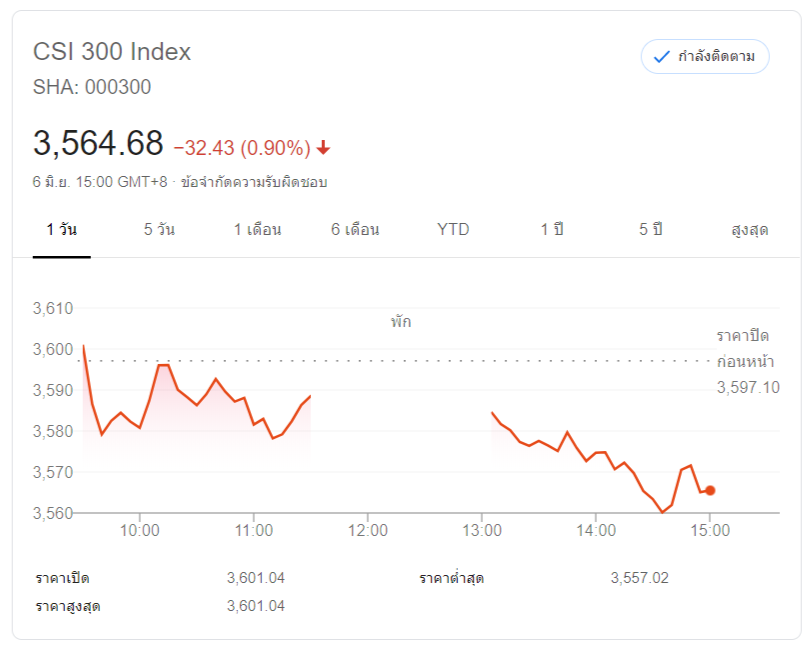812x652 pixels.
Task: Switch to the 5 วัน tab
Action: click(159, 230)
